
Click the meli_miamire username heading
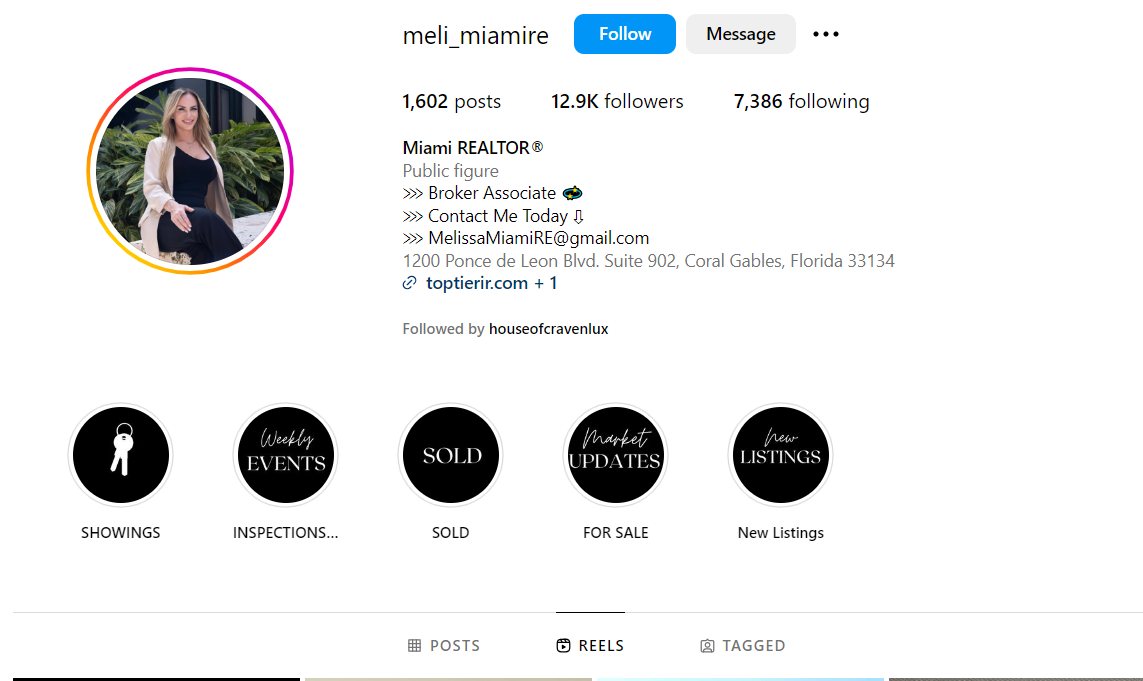coord(475,35)
